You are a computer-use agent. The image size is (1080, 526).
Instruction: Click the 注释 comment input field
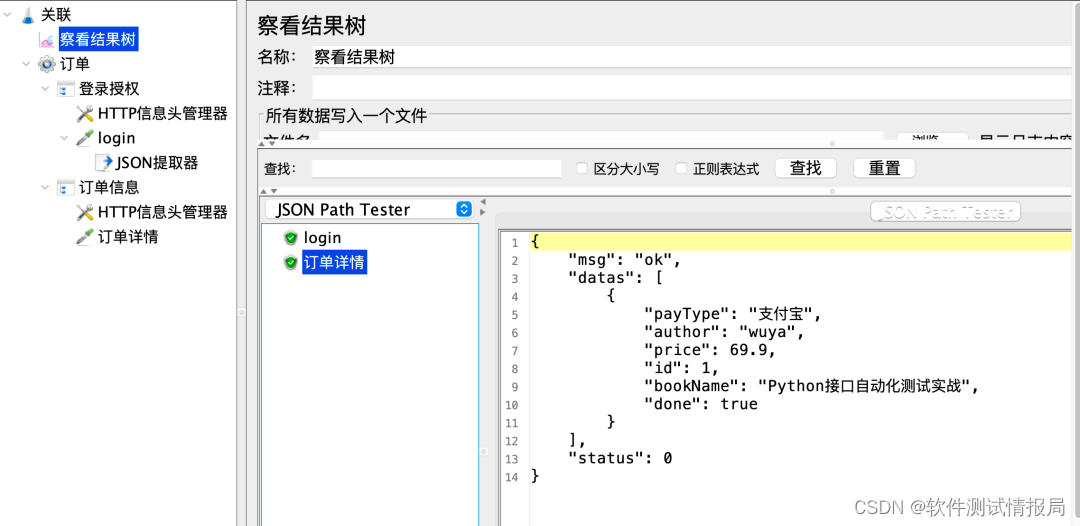click(692, 88)
